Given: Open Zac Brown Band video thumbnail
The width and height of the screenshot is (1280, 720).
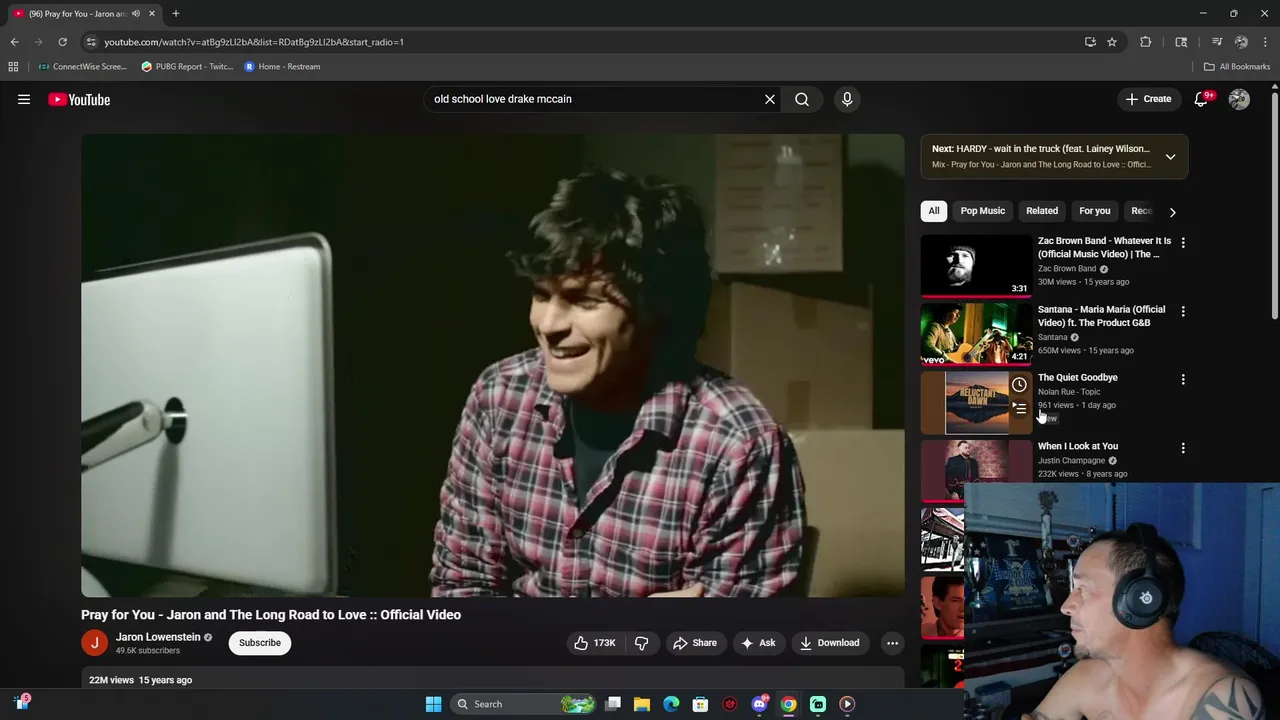Looking at the screenshot, I should [976, 266].
